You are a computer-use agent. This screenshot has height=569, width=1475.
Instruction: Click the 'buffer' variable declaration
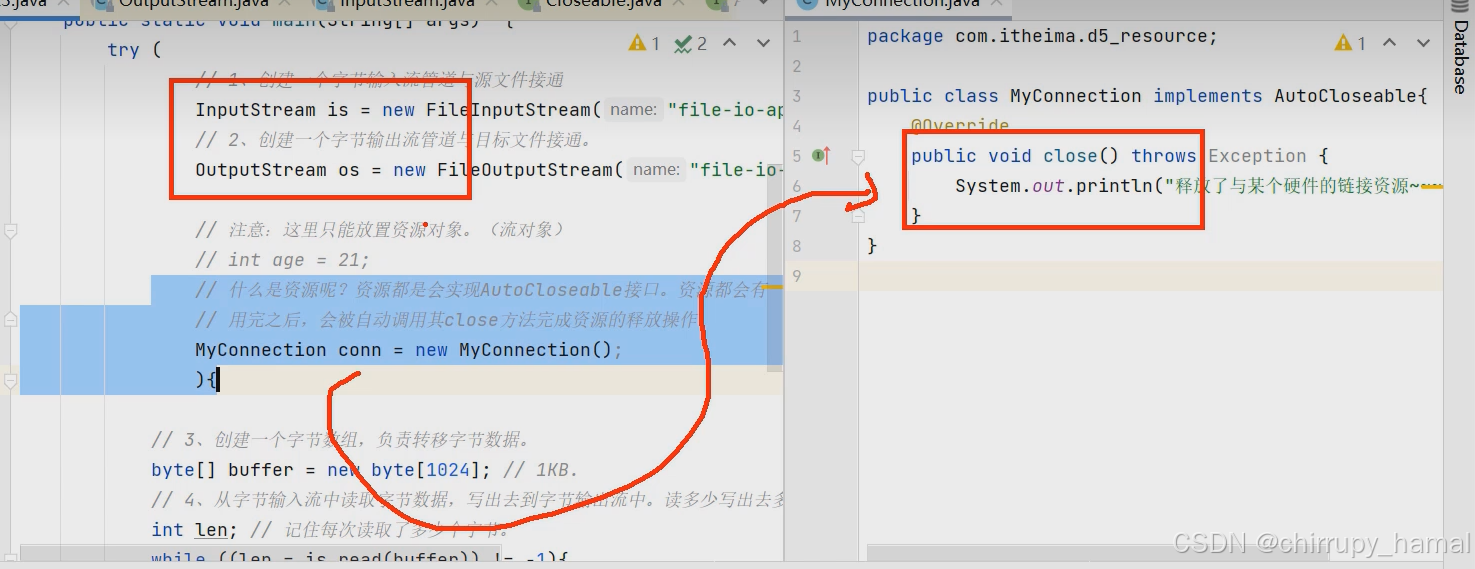[261, 470]
